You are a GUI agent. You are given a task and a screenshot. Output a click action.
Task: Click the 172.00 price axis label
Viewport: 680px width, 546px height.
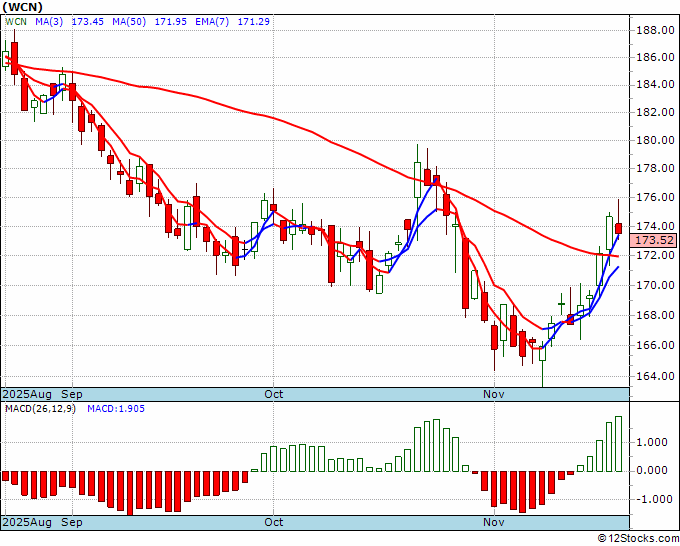point(655,255)
